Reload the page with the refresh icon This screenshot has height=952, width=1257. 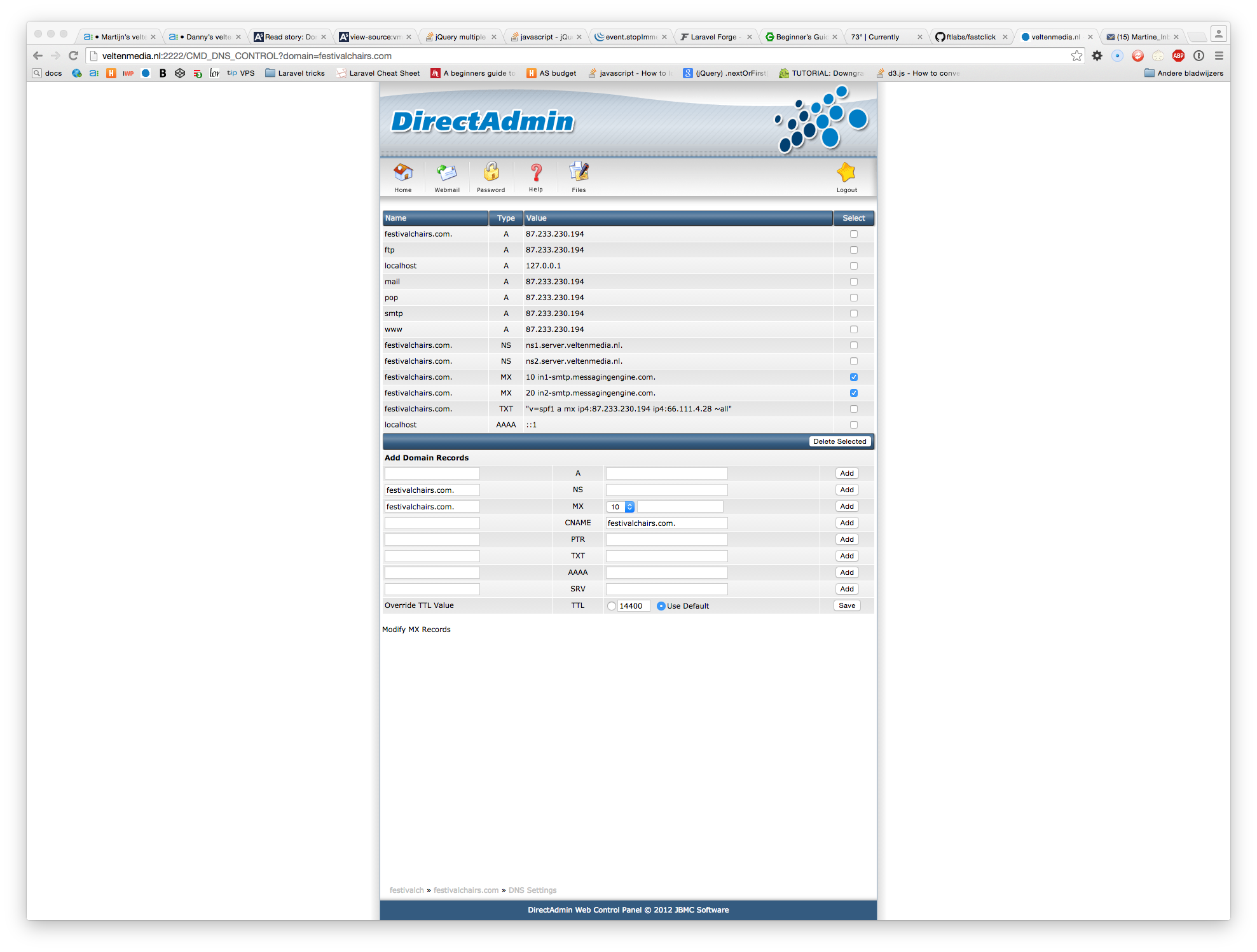73,55
